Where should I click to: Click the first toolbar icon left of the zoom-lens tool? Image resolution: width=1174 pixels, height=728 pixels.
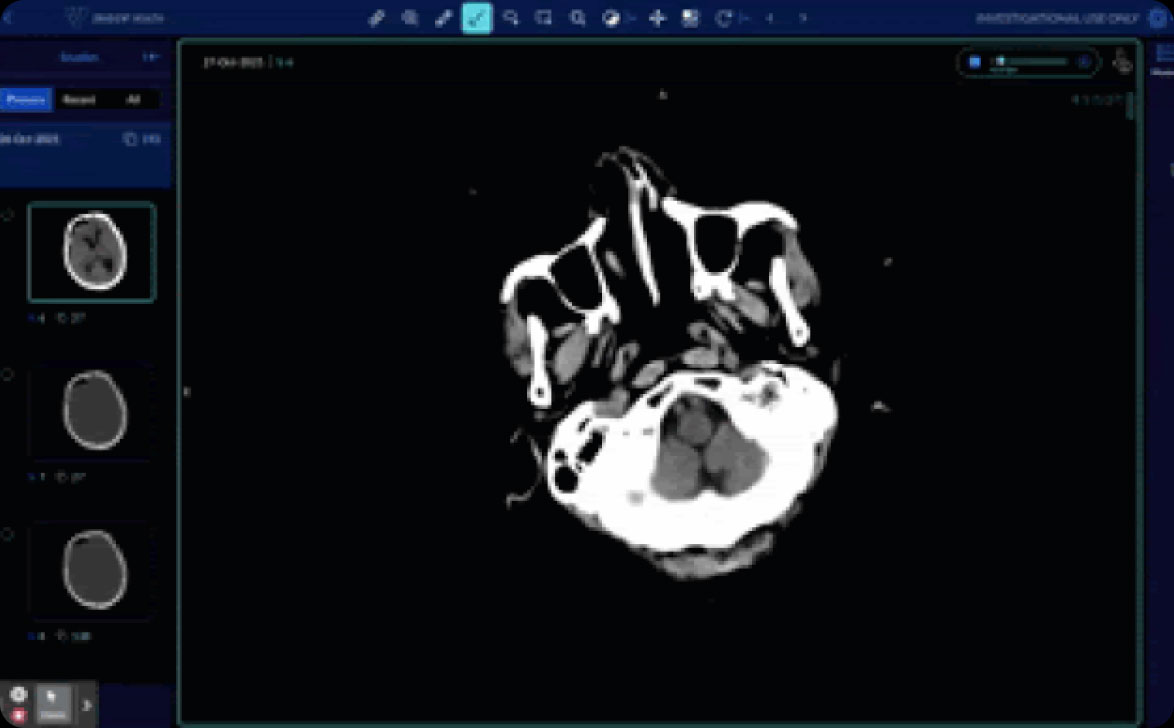coord(377,18)
